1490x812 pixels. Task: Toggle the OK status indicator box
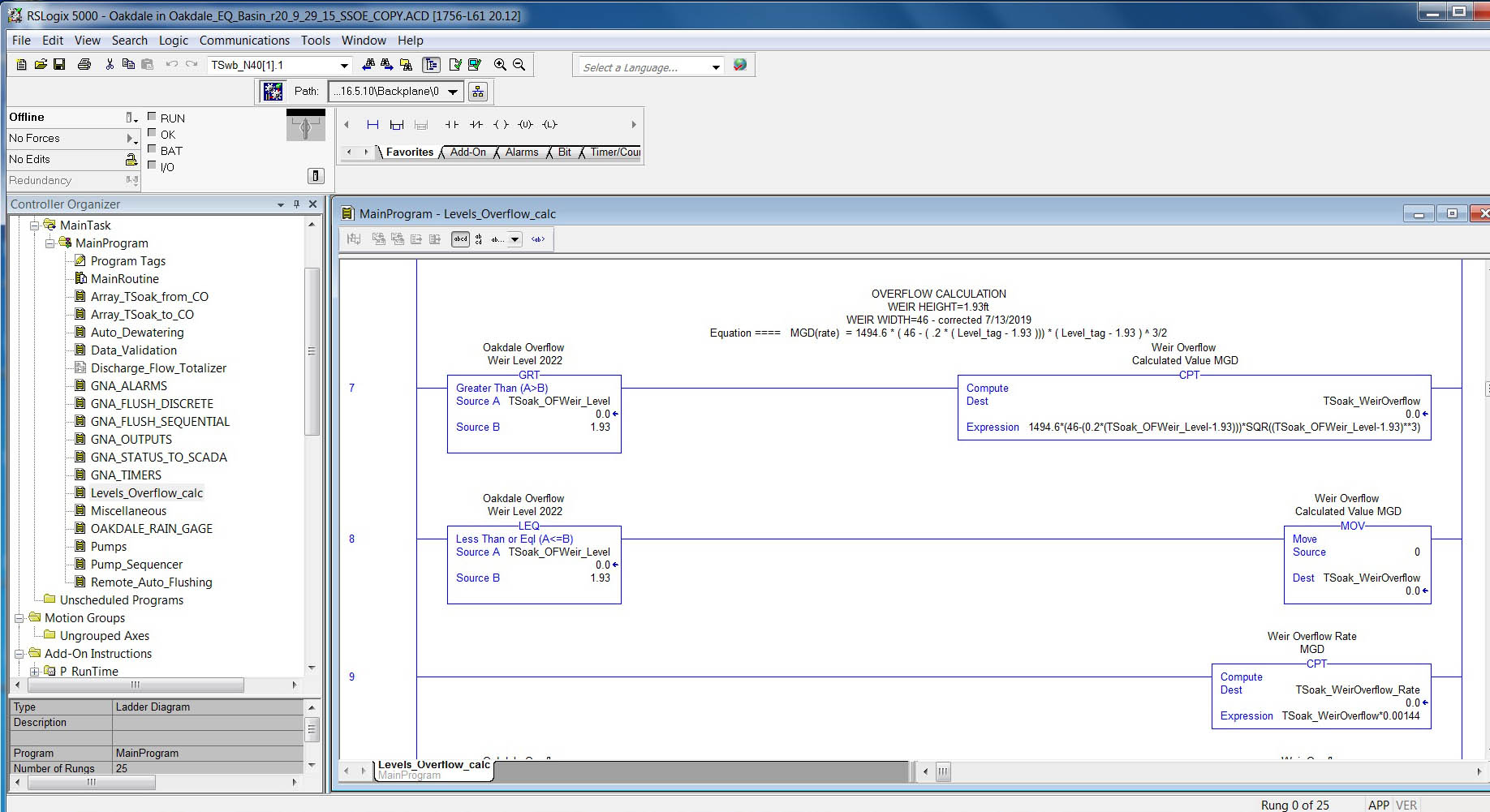coord(152,133)
